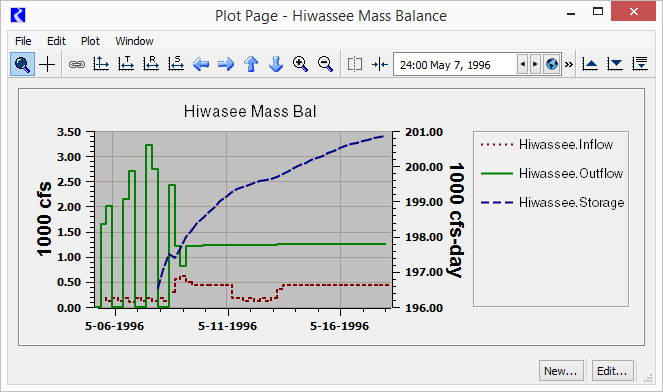This screenshot has height=392, width=663.
Task: Maximize the Plot Page window
Action: (x=598, y=12)
